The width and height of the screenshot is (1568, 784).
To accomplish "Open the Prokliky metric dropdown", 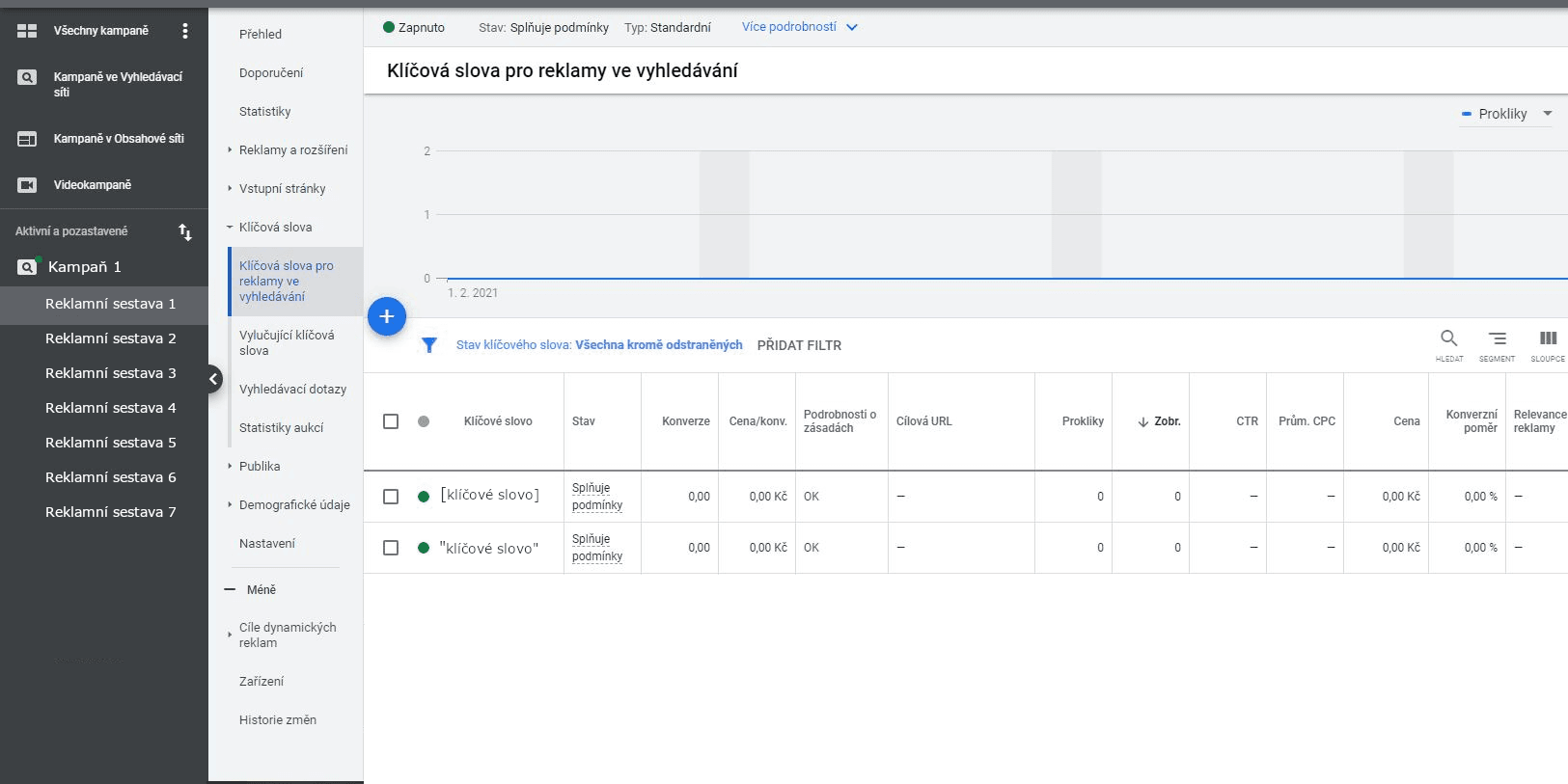I will [1507, 114].
